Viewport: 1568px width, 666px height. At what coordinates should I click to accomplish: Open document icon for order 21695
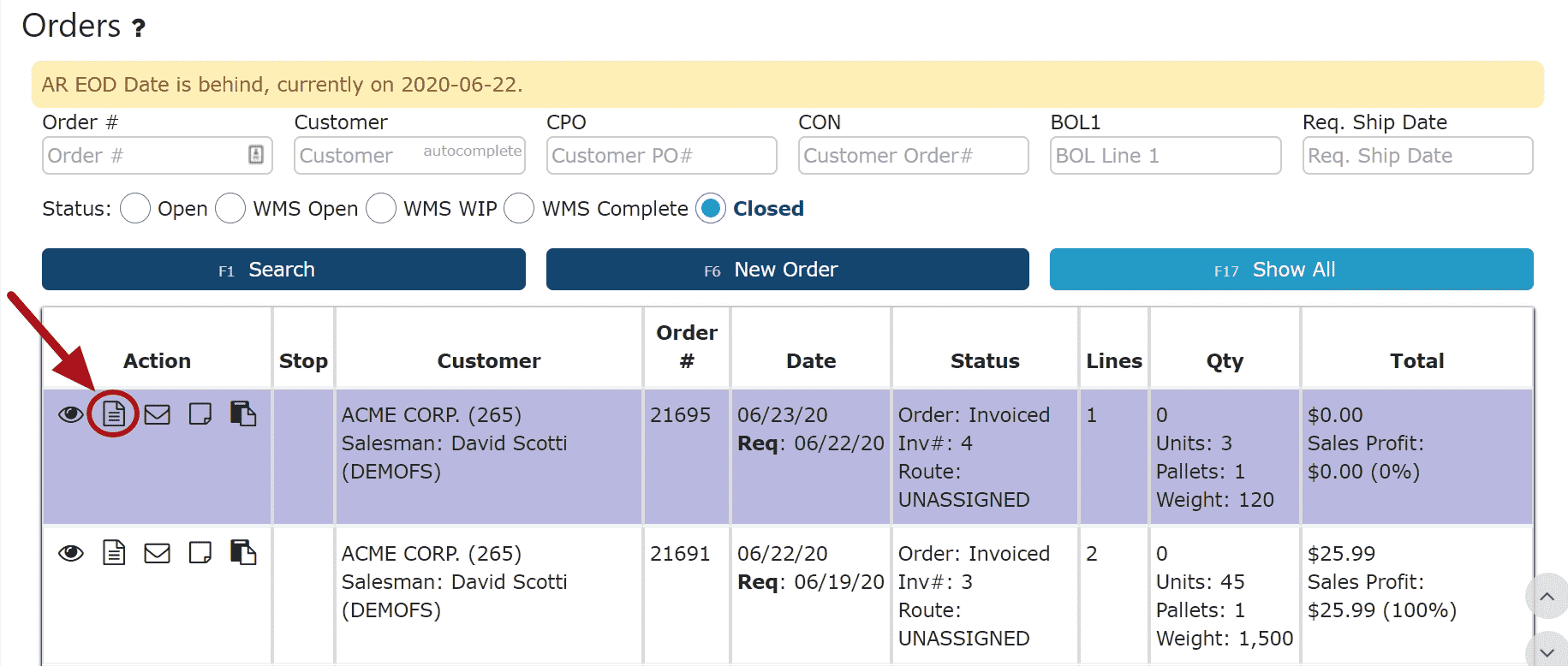coord(114,414)
